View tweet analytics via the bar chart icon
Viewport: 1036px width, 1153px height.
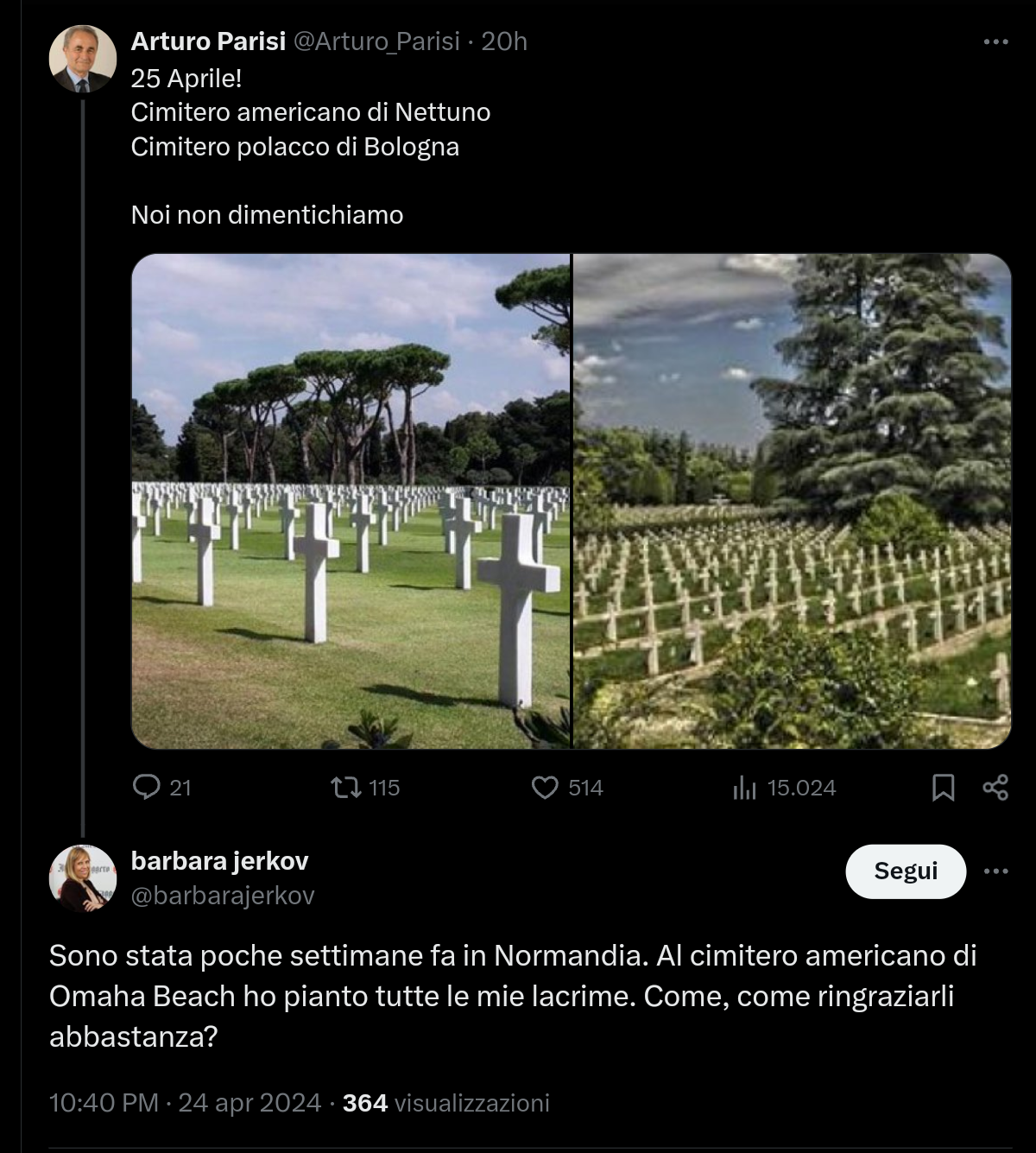click(744, 787)
